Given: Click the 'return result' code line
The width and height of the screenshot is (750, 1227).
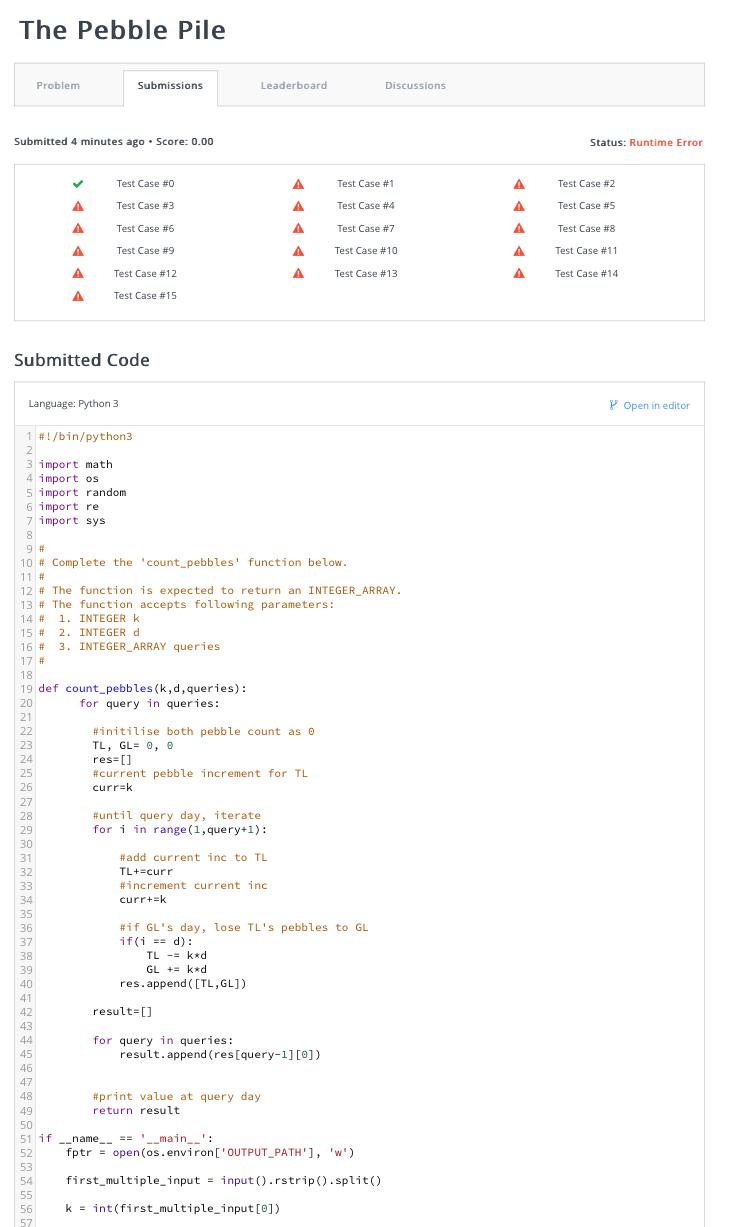Looking at the screenshot, I should coord(136,1111).
